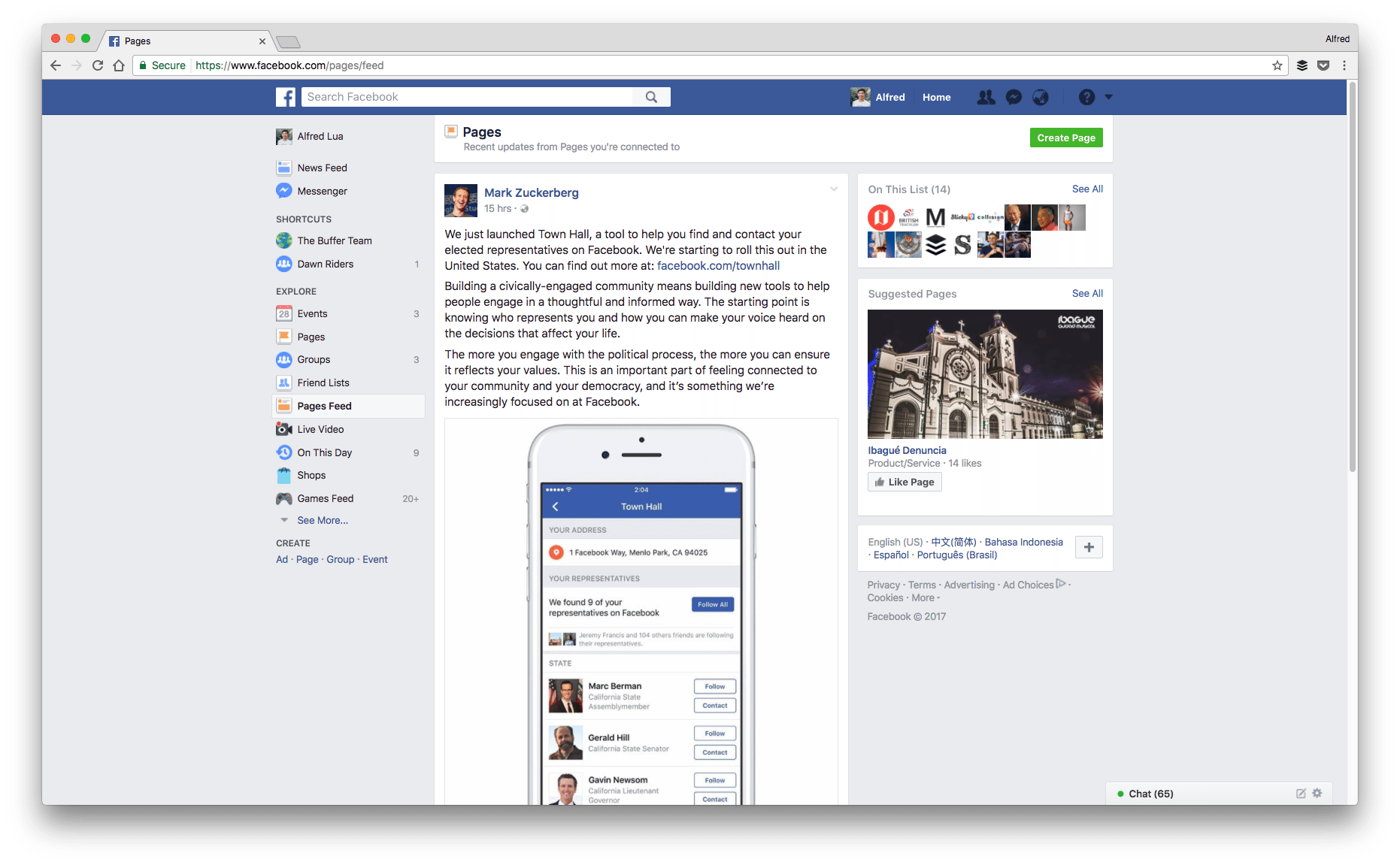This screenshot has height=865, width=1400.
Task: Open the options chevron on Zuckerberg's post
Action: (x=834, y=189)
